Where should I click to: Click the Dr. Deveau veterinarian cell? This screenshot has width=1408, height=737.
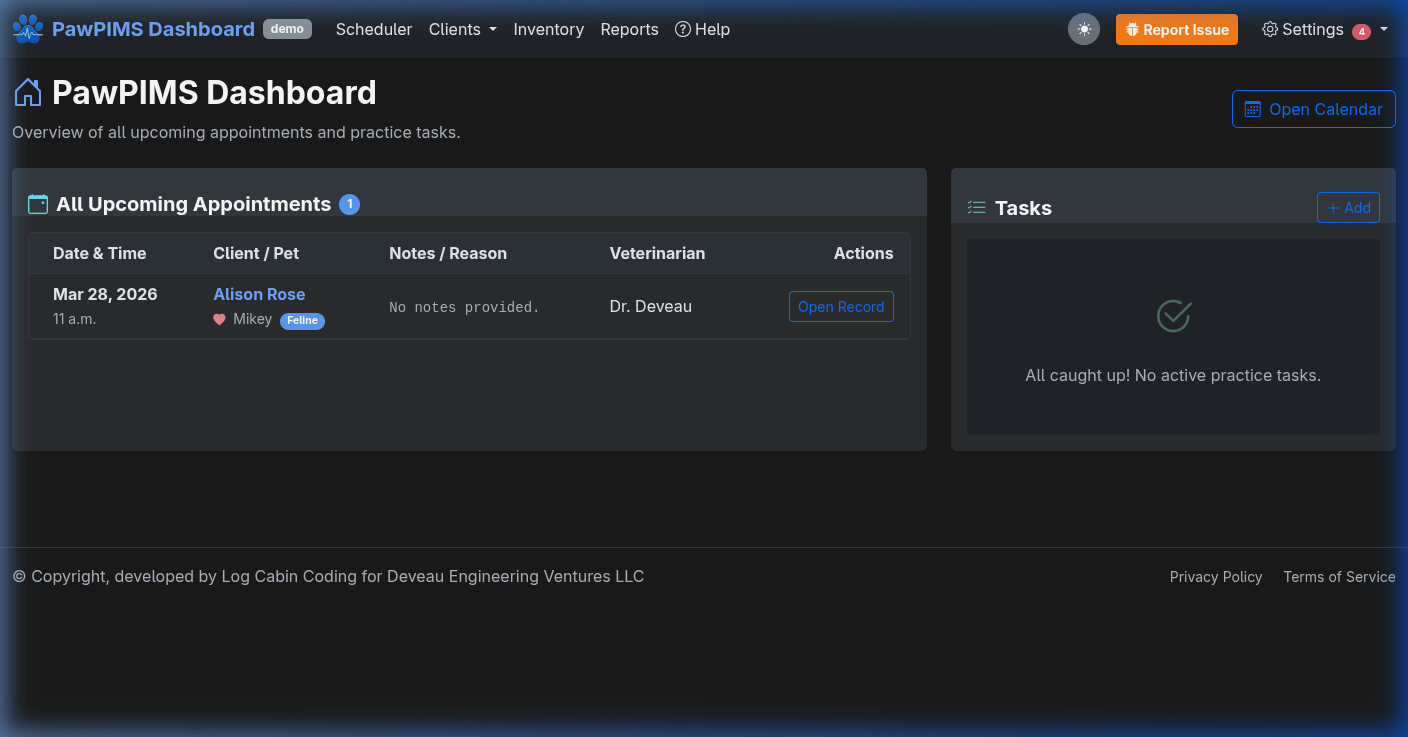tap(651, 306)
